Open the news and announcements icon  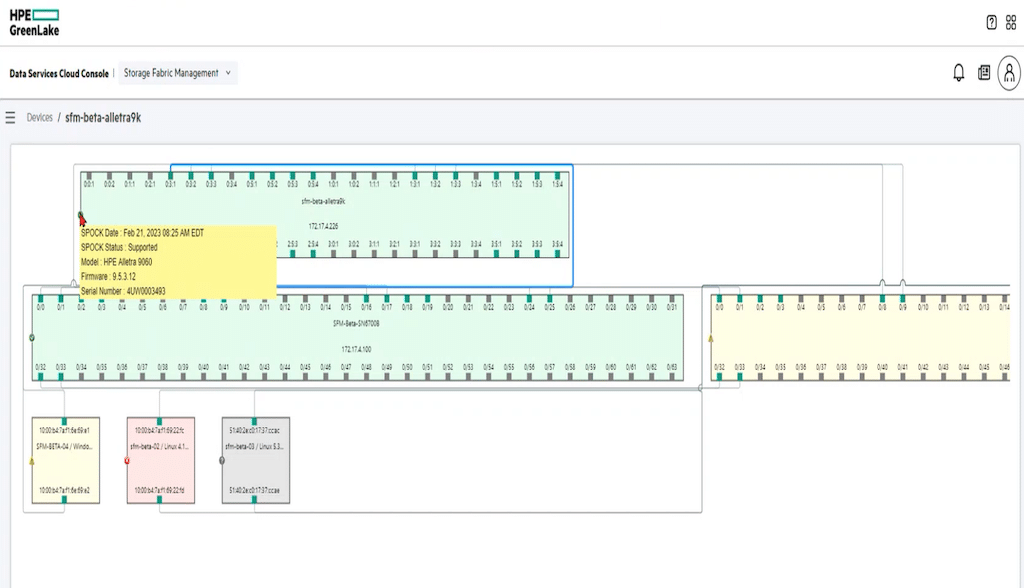[x=984, y=73]
